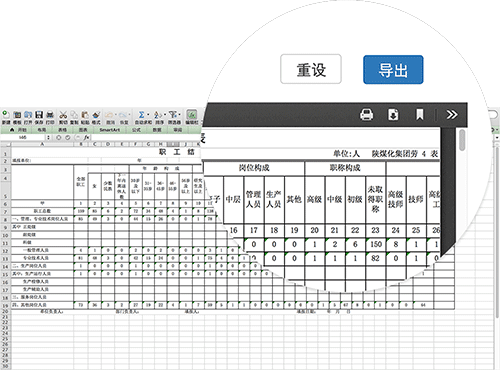Click the printer icon in dark toolbar
500x370 pixels.
pyautogui.click(x=367, y=114)
